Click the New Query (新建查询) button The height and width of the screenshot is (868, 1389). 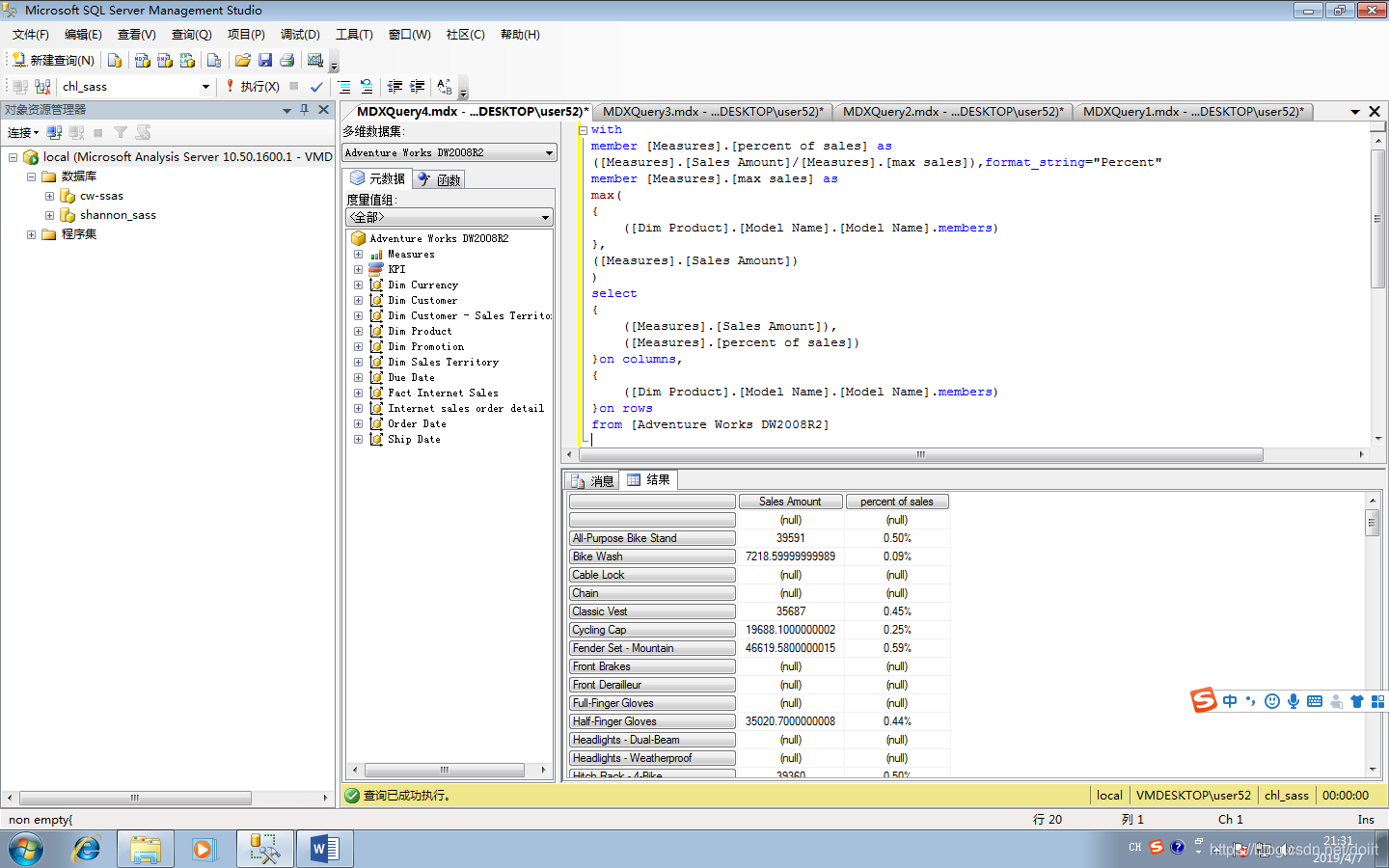(53, 60)
